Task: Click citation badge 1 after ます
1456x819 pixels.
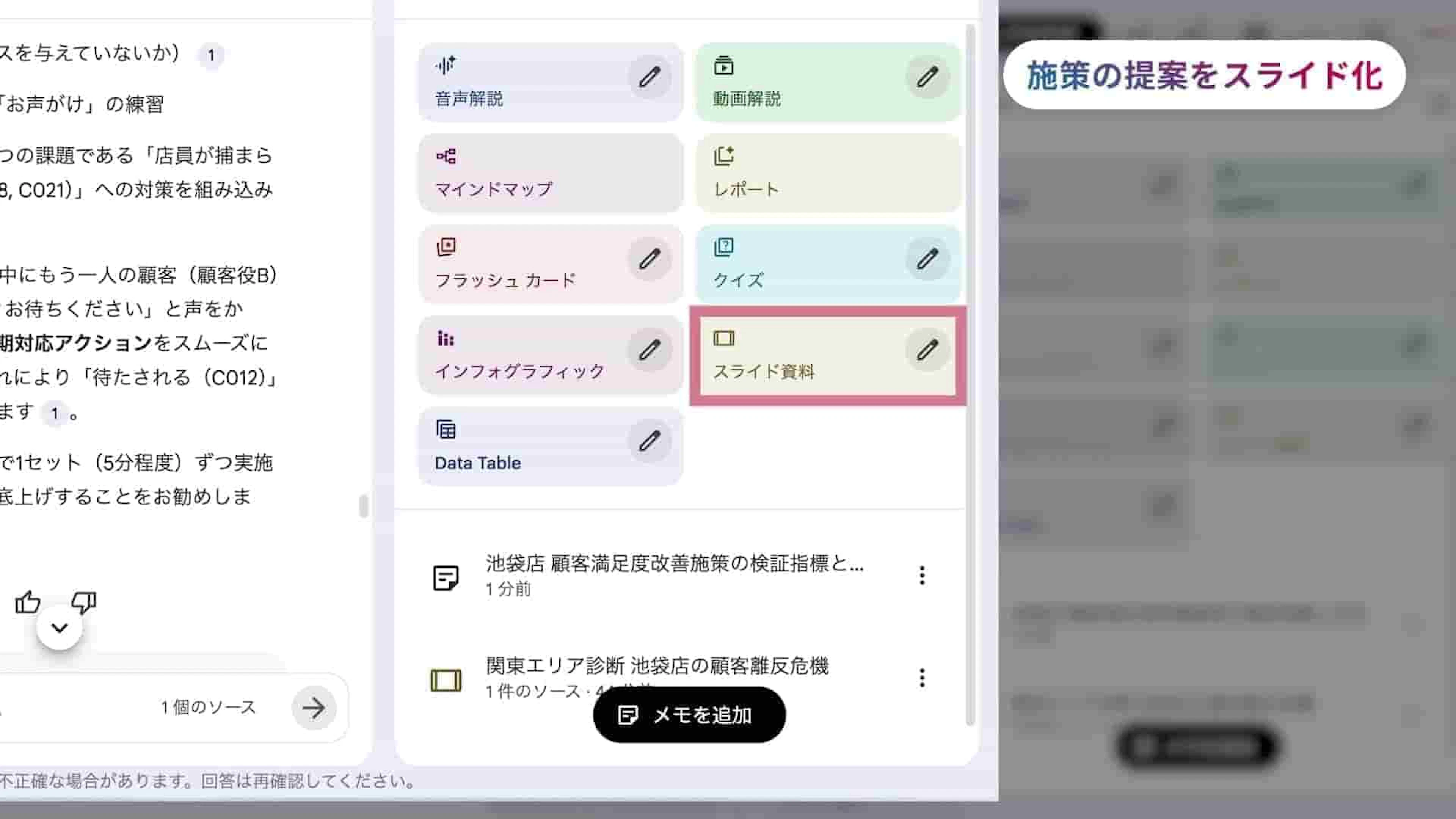Action: (x=55, y=413)
